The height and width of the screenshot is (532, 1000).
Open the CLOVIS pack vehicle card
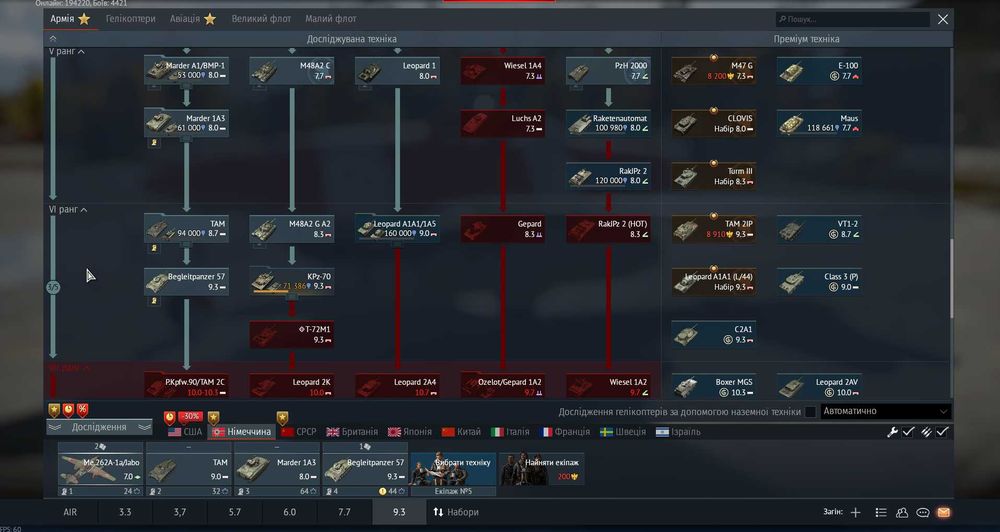coord(714,123)
